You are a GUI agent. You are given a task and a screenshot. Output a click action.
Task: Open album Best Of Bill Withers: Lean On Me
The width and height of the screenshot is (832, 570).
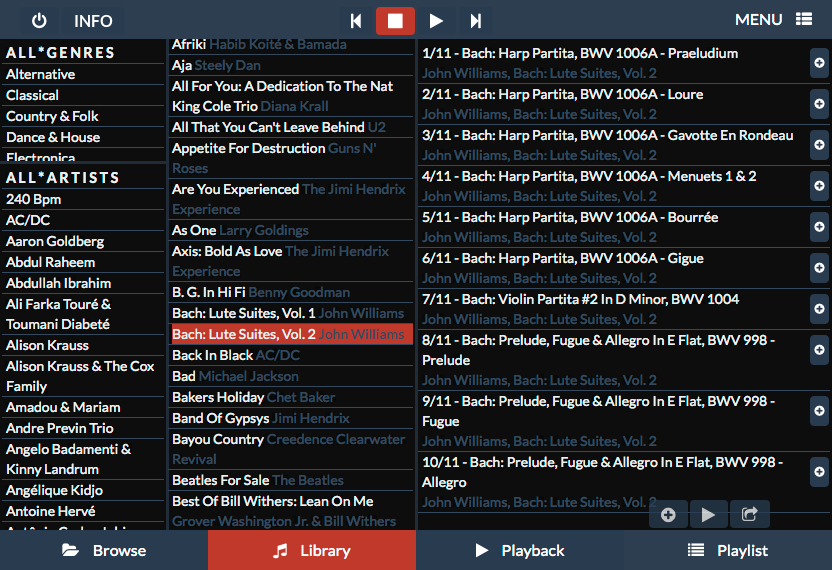(x=291, y=511)
